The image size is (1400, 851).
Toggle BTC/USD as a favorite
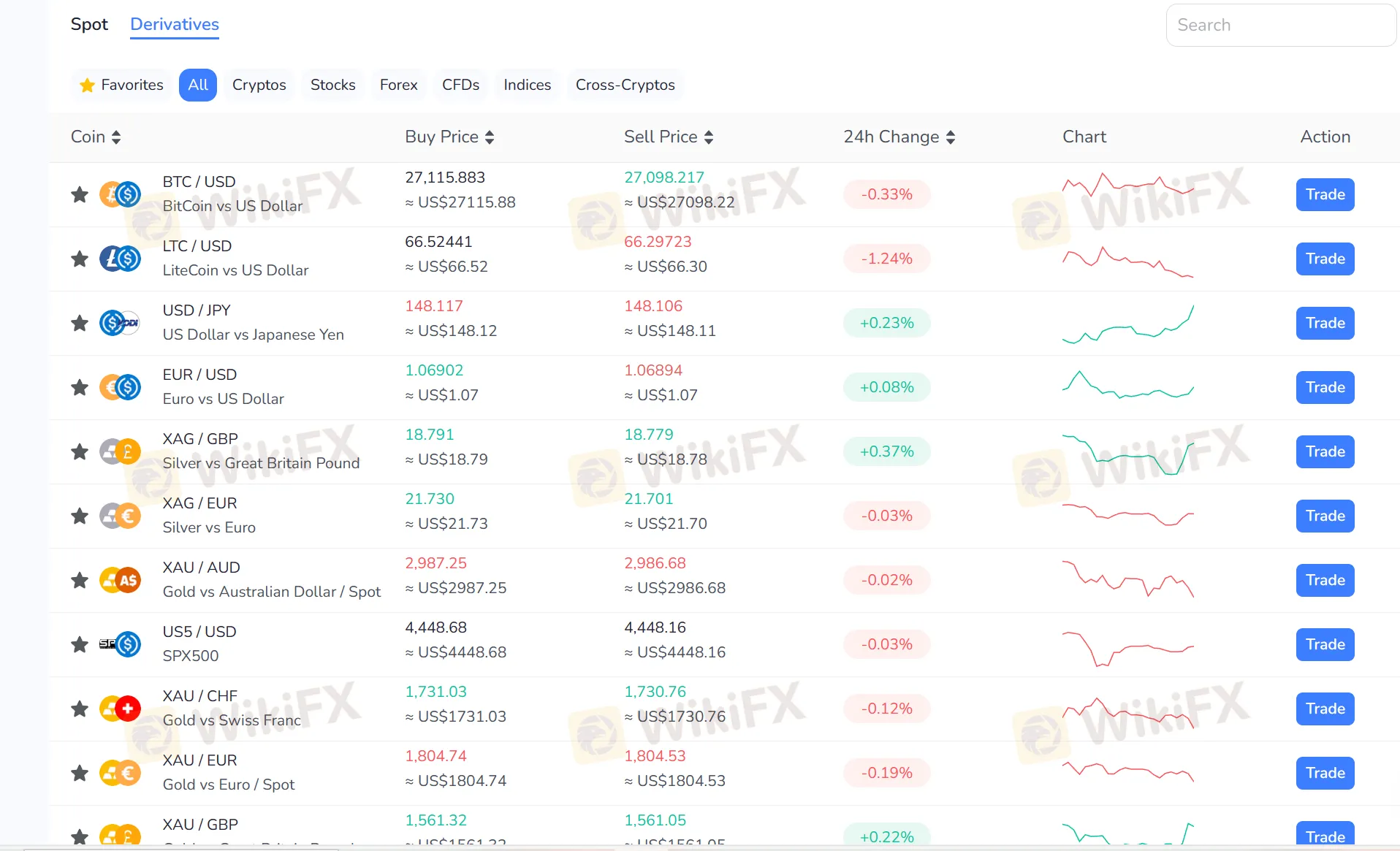79,194
